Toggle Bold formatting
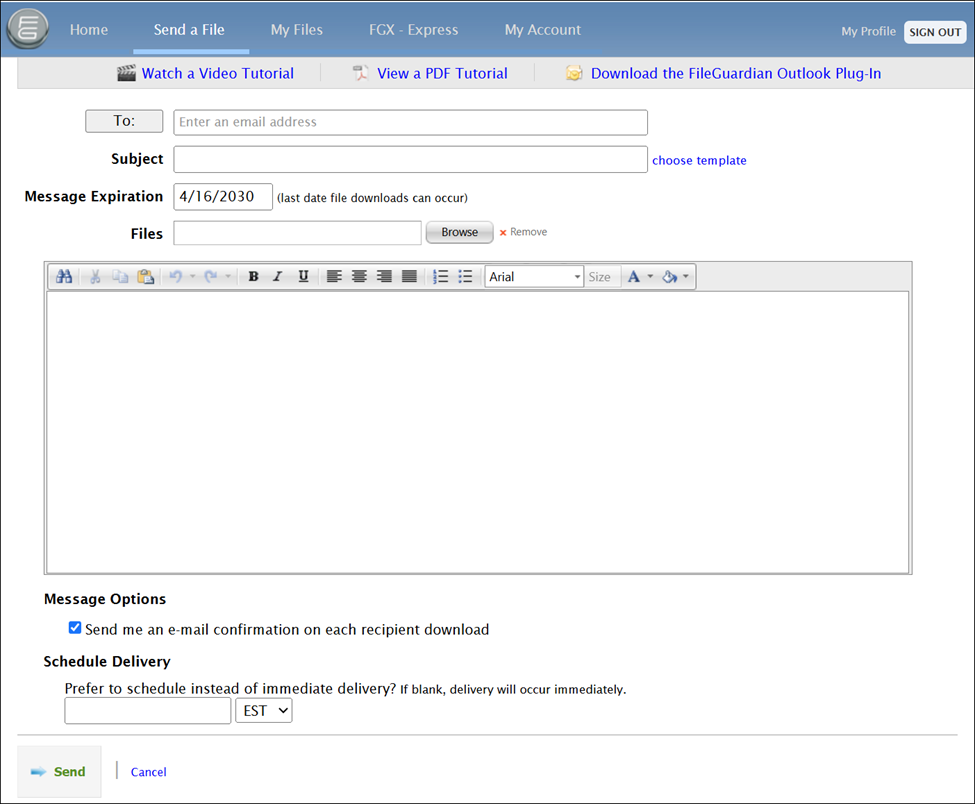 253,277
